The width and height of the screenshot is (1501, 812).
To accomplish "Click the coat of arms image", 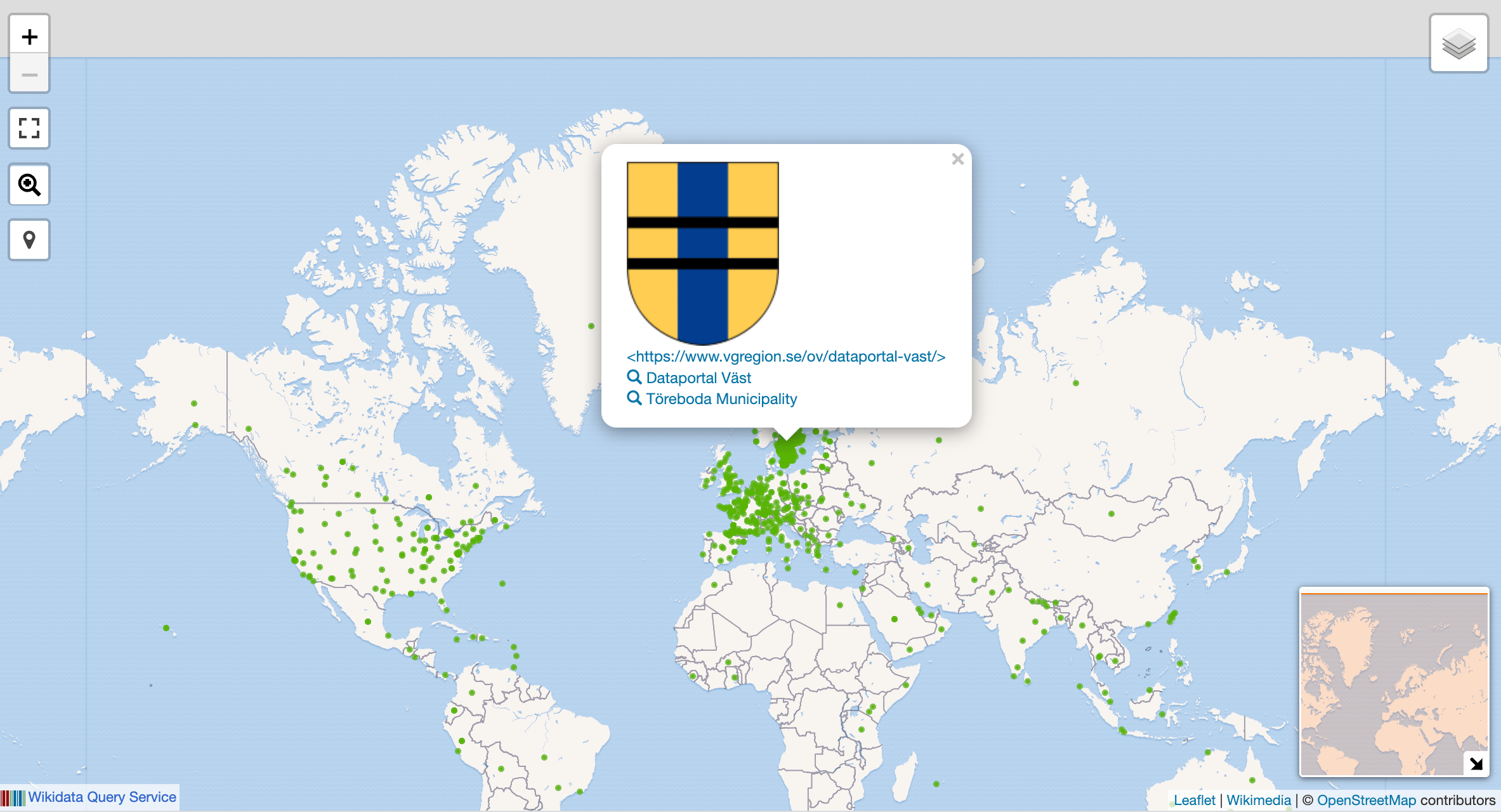I will 702,252.
